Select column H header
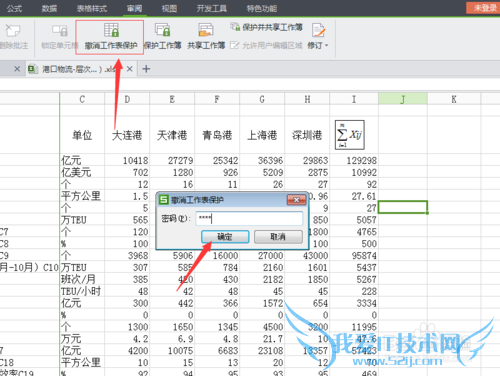This screenshot has width=500, height=376. click(x=307, y=99)
